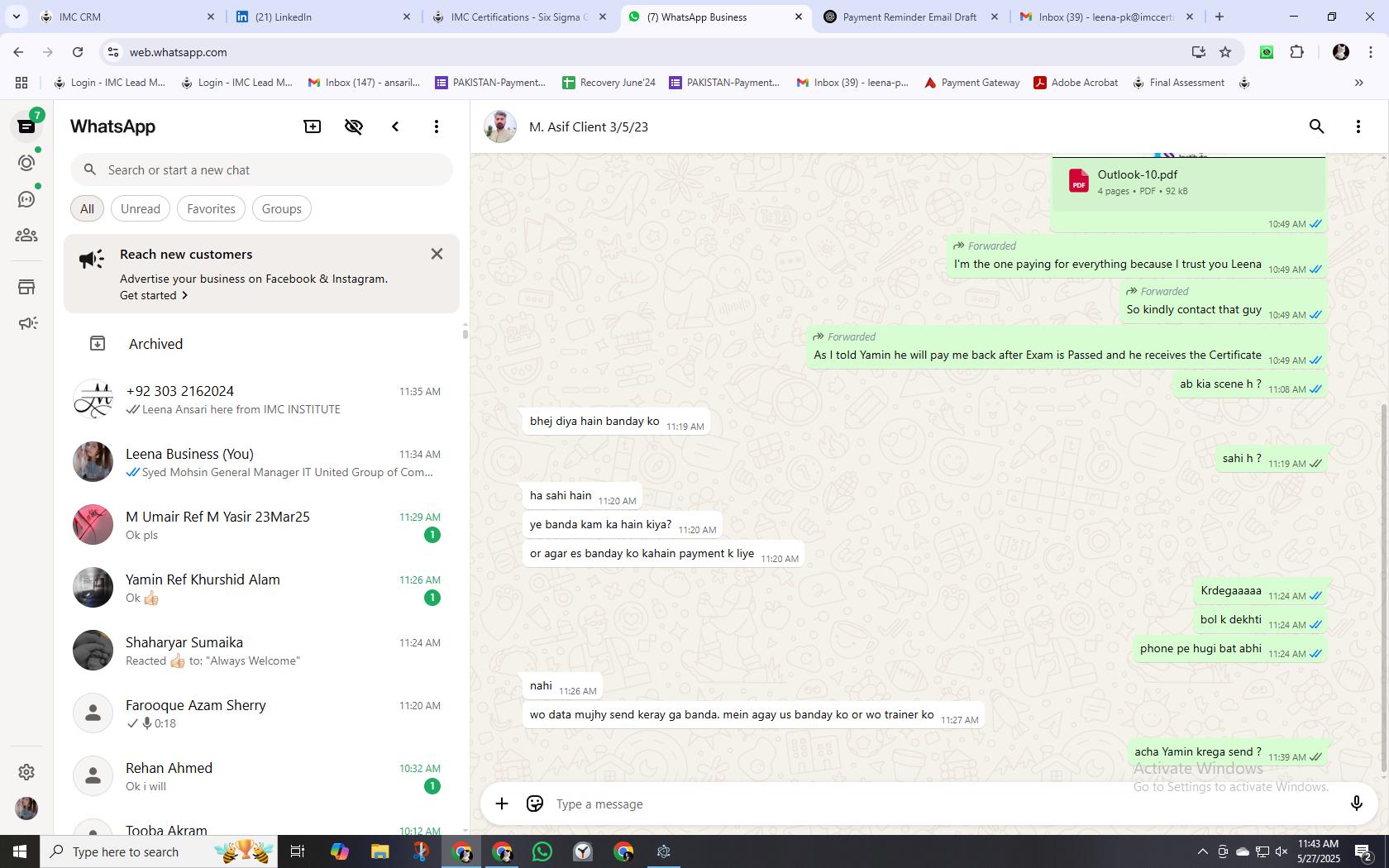The image size is (1389, 868).
Task: Open Business tools storefront icon
Action: click(26, 287)
